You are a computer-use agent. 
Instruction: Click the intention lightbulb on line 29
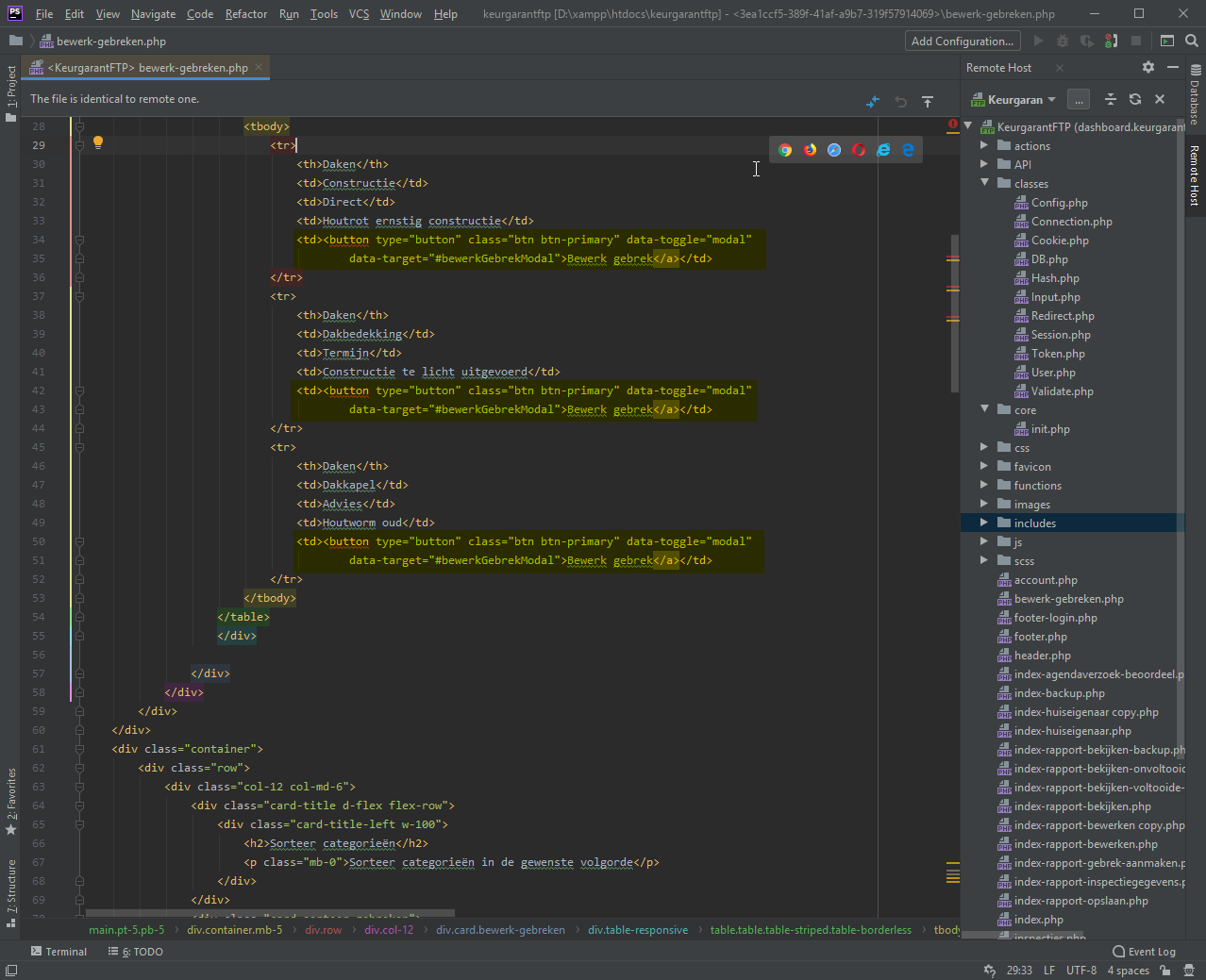click(97, 143)
